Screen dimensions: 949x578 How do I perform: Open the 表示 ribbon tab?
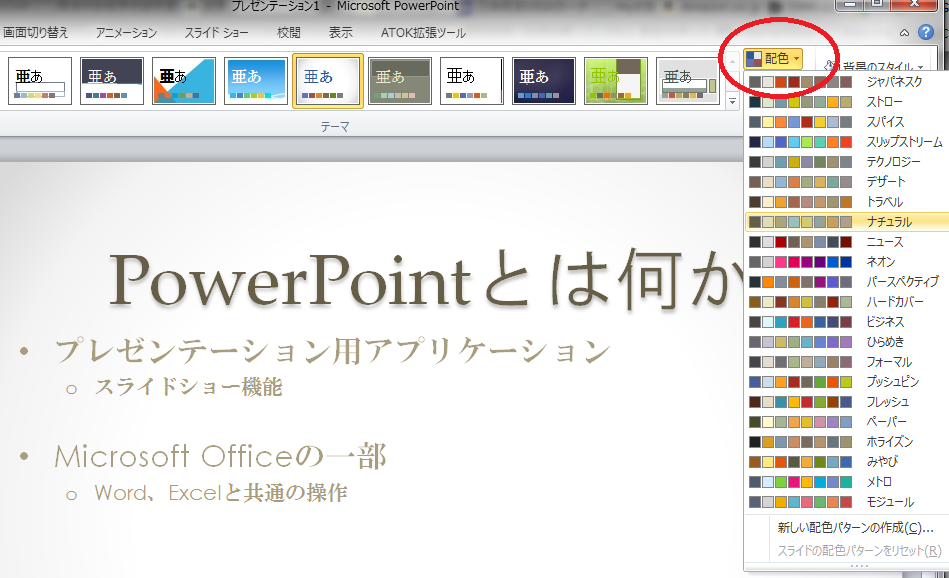tap(340, 33)
